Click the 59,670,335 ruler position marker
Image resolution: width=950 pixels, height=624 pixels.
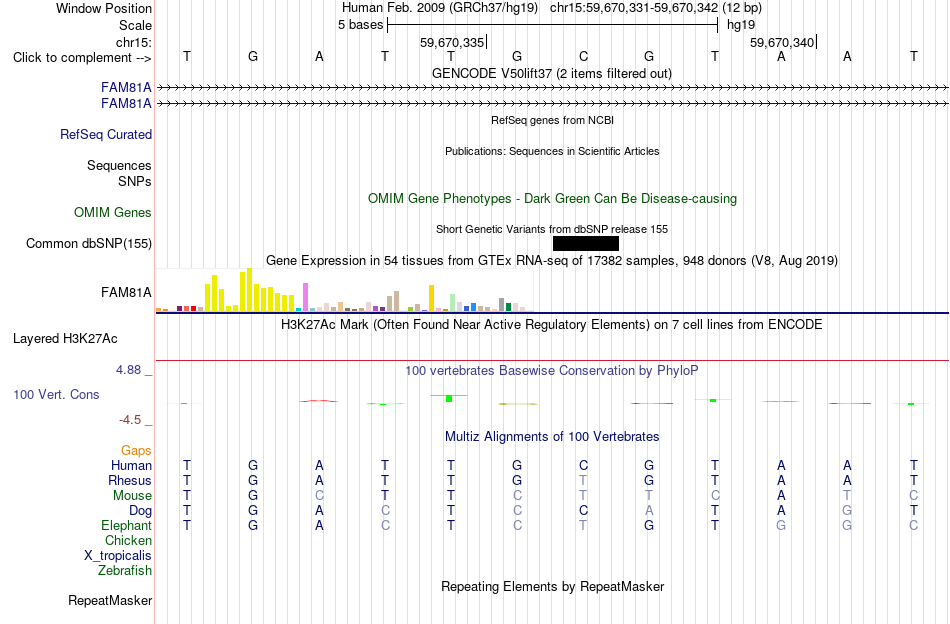point(452,42)
